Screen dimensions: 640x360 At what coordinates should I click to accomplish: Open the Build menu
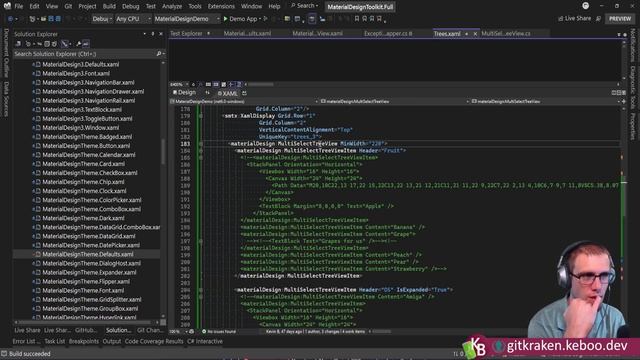click(x=109, y=7)
